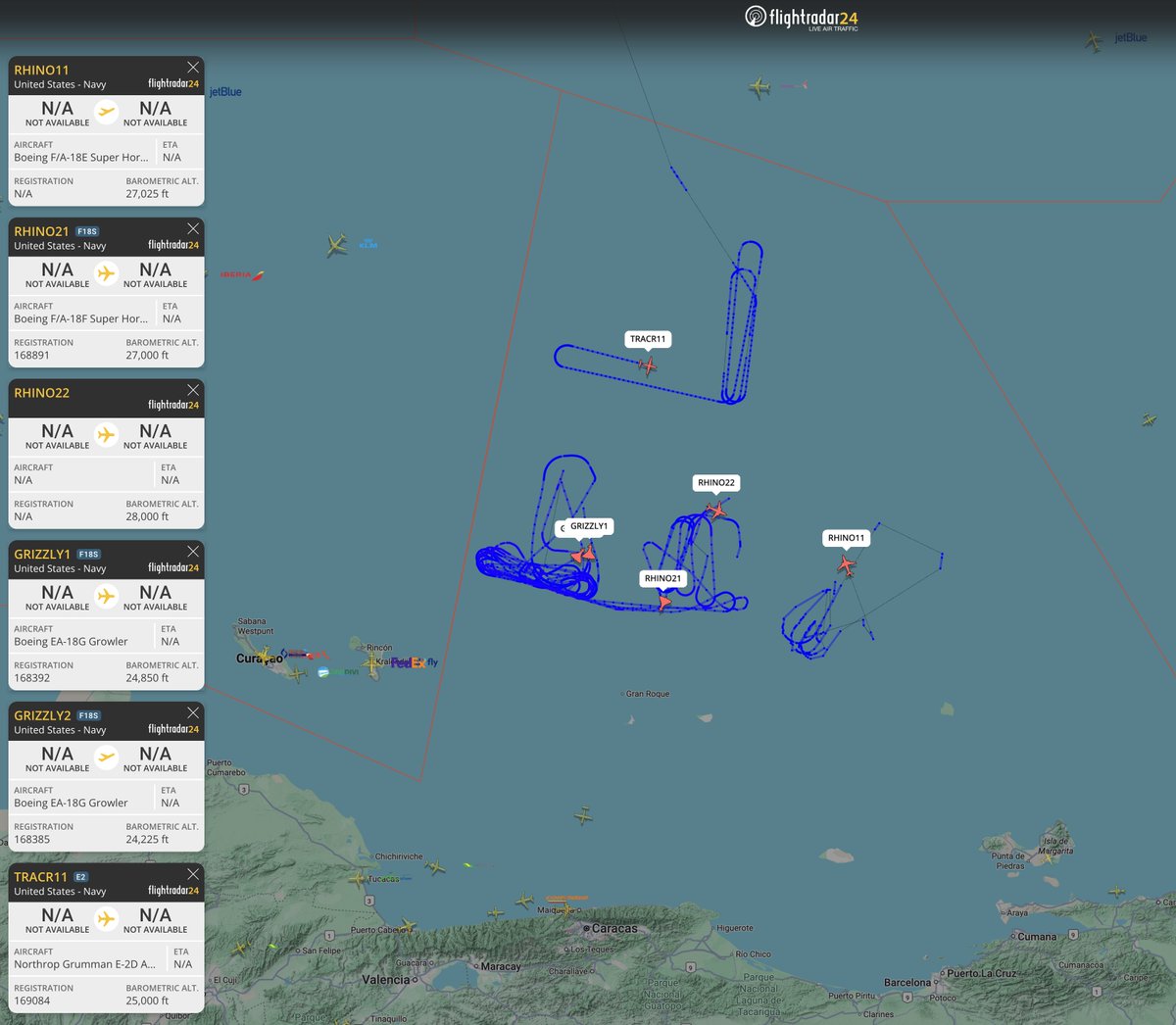
Task: Click the F18S type badge on GRIZZLY2
Action: (88, 716)
